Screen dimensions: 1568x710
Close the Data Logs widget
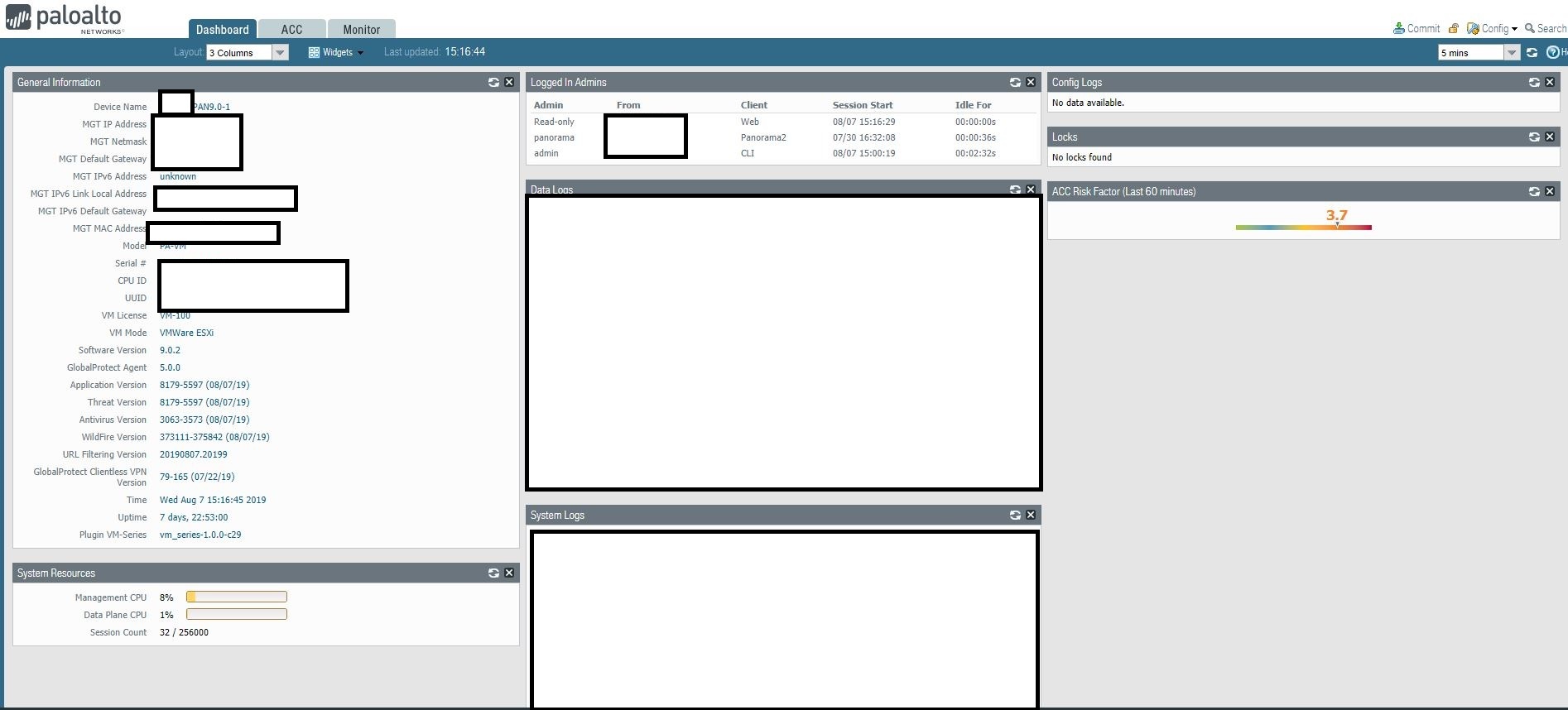(1031, 189)
